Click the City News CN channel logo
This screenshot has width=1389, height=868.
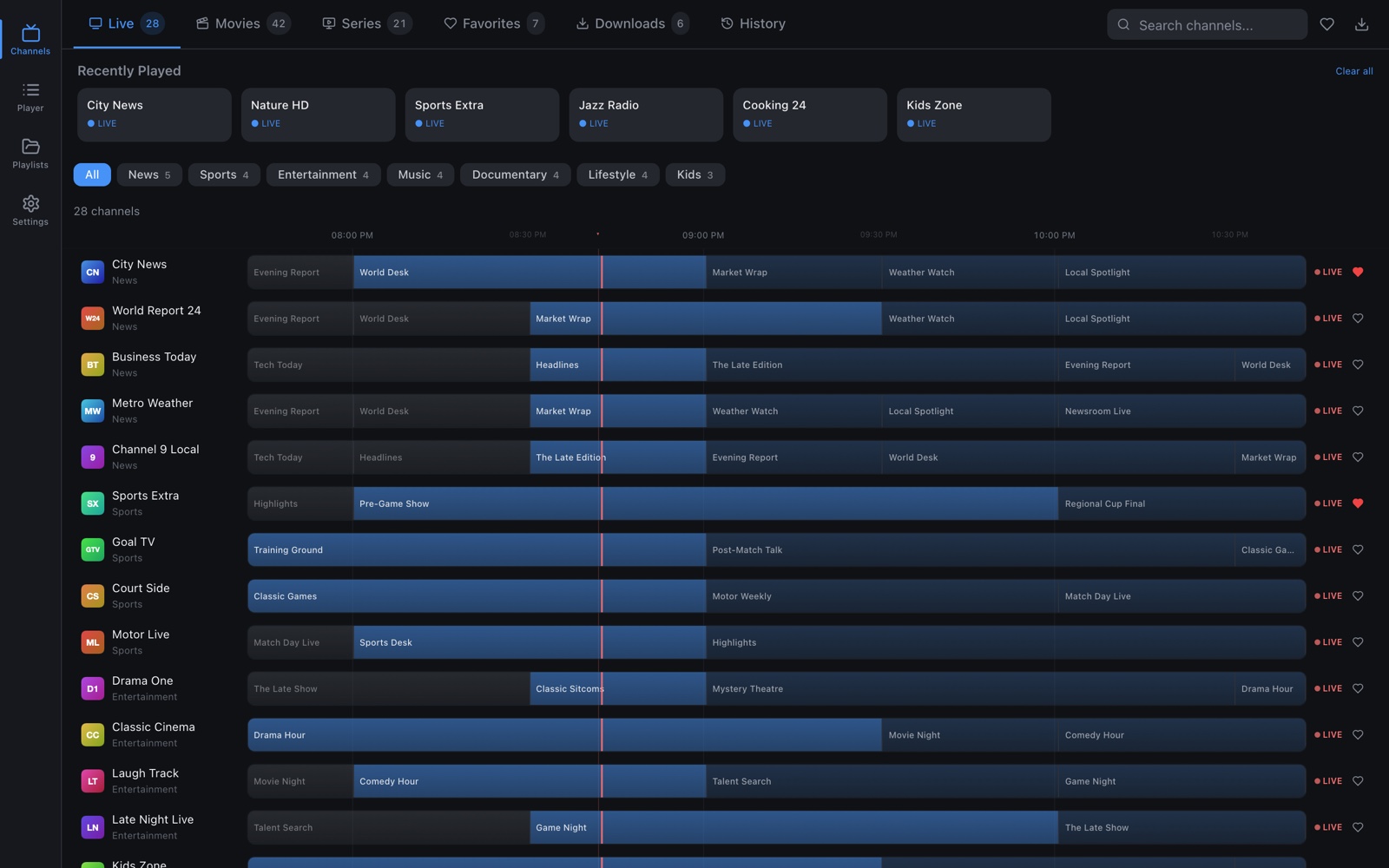point(93,273)
